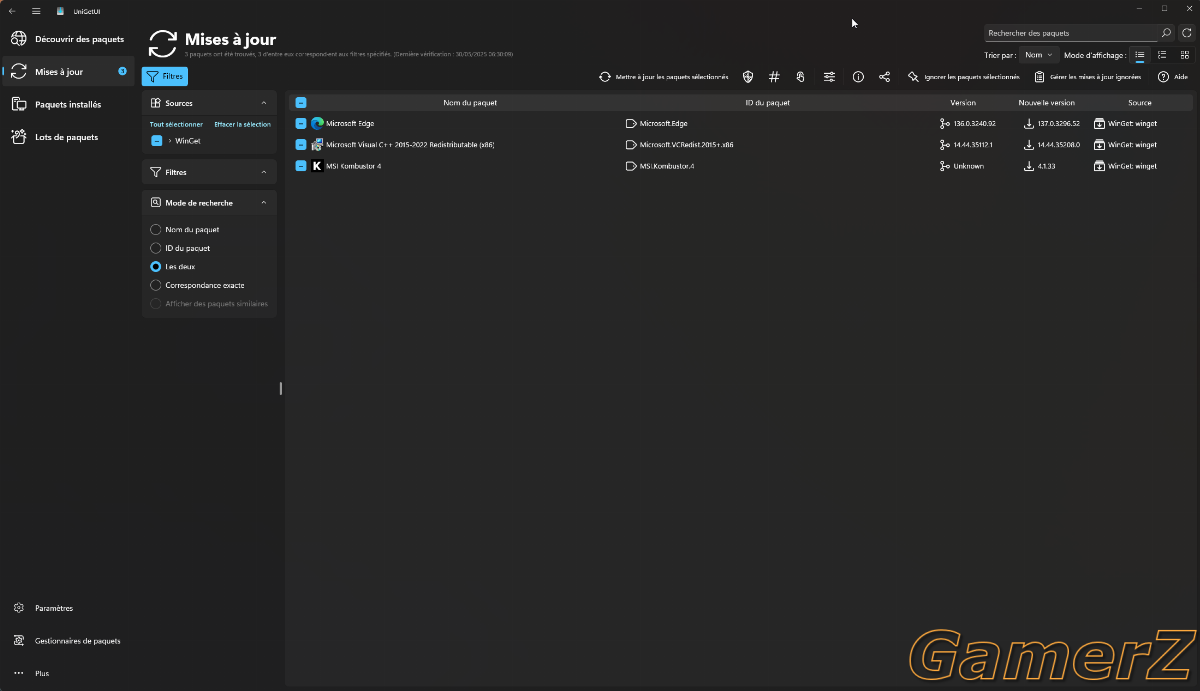
Task: Sort by the Nom du paquet column header
Action: (x=470, y=102)
